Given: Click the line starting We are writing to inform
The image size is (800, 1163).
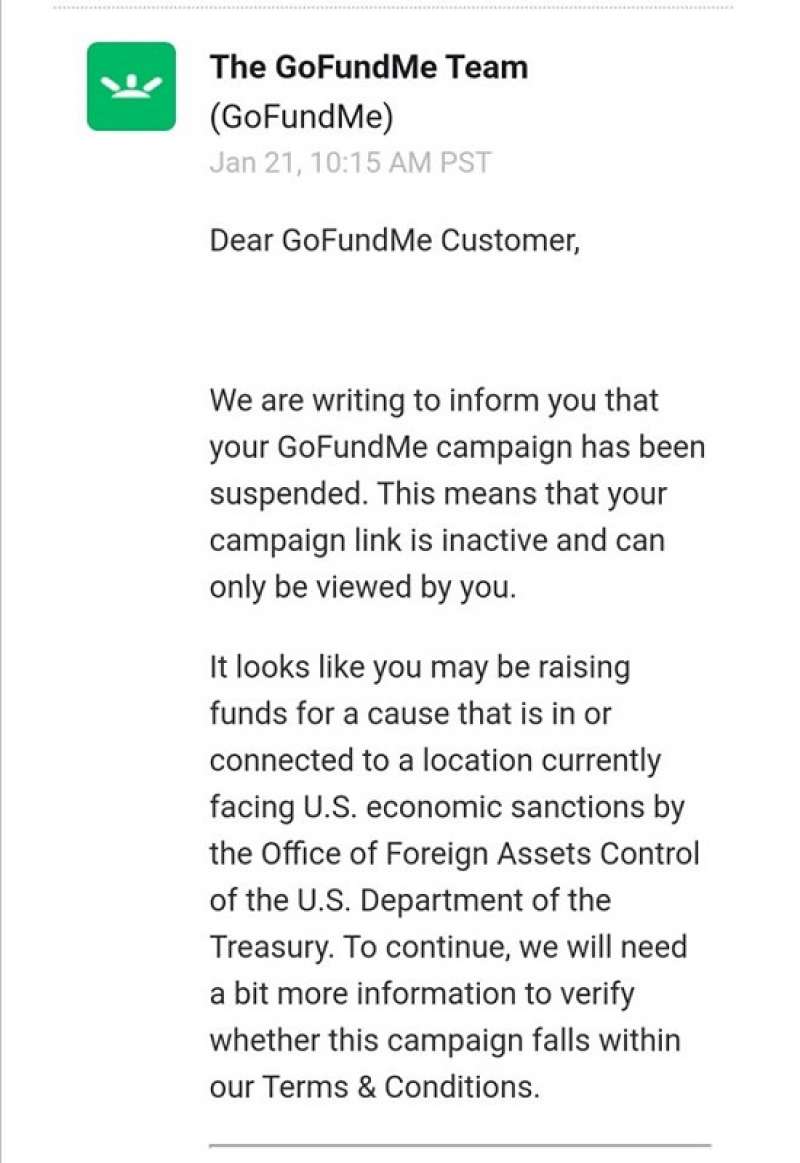Looking at the screenshot, I should coord(434,401).
